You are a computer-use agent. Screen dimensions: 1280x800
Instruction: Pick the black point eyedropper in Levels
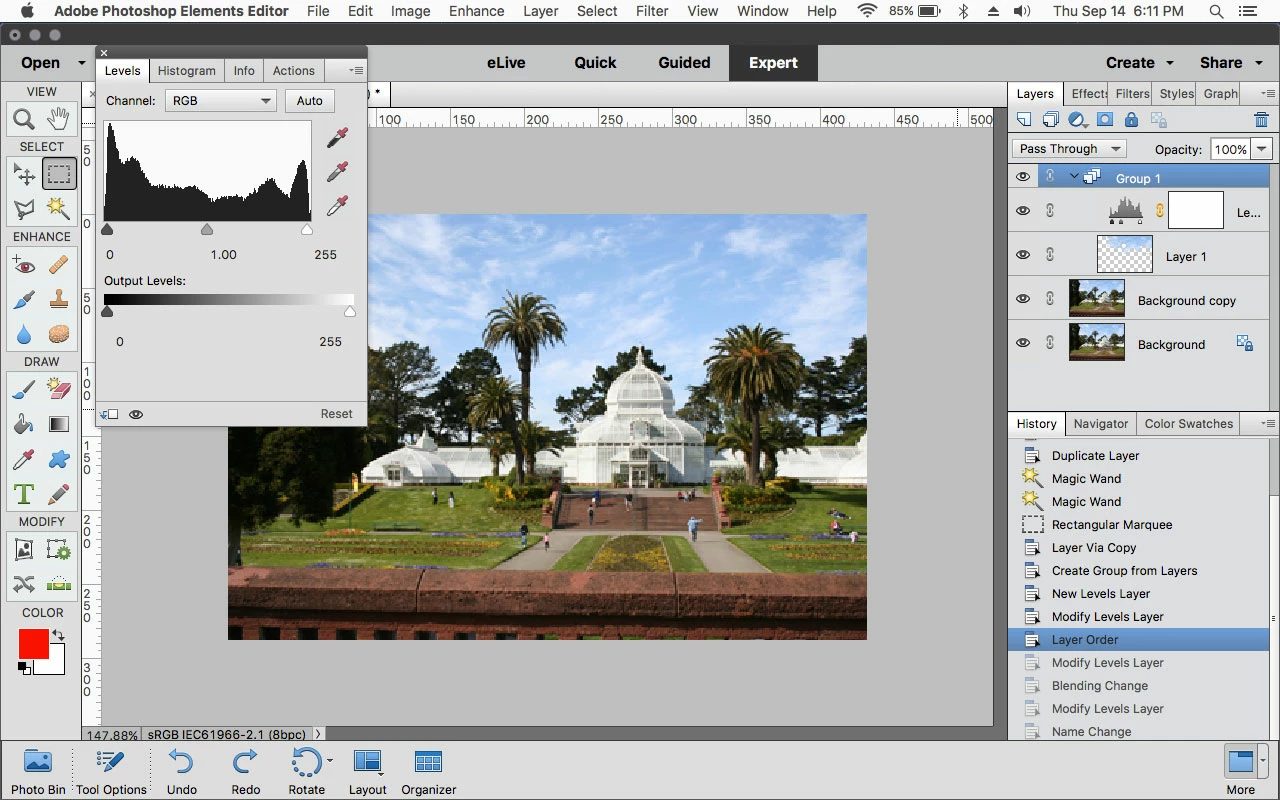click(338, 137)
